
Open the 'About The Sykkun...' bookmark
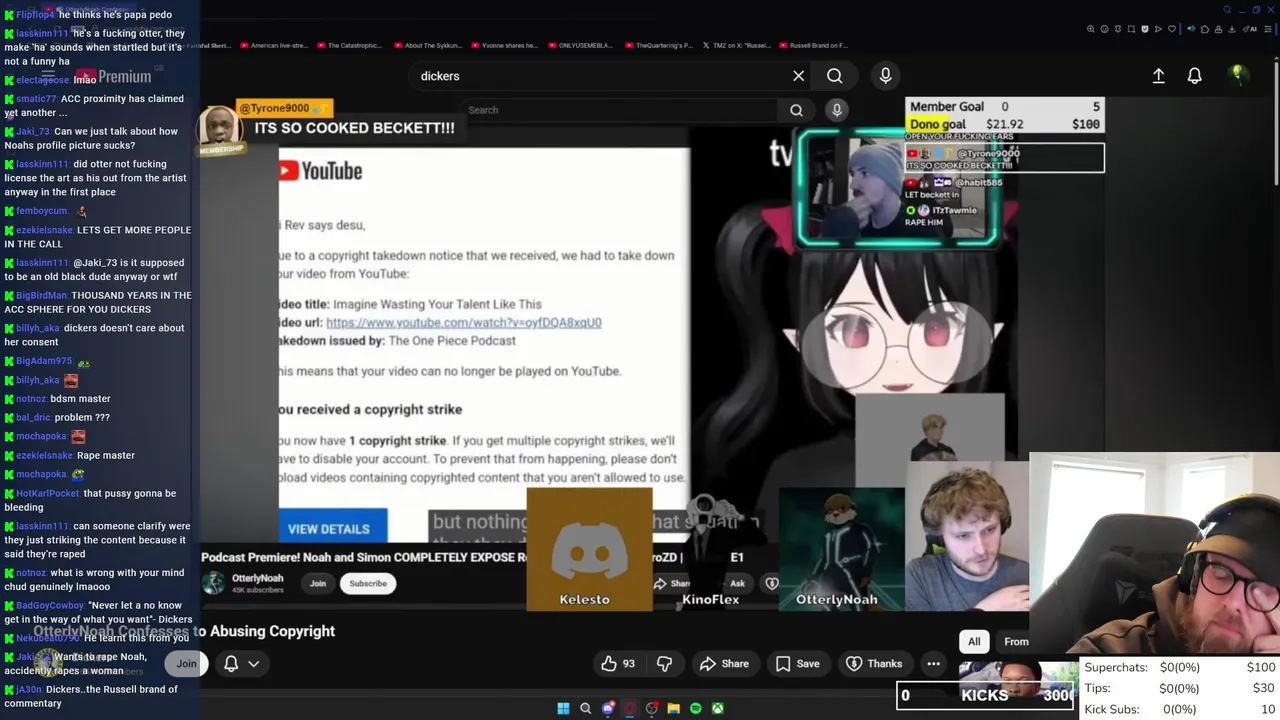[428, 45]
